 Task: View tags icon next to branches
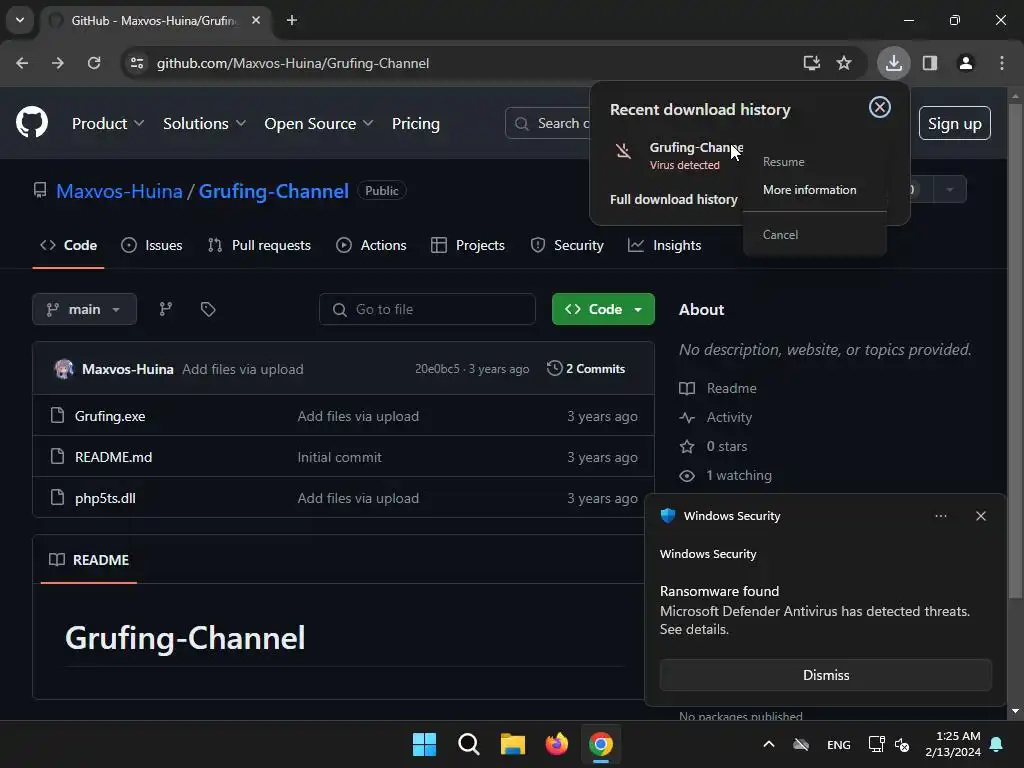tap(208, 309)
